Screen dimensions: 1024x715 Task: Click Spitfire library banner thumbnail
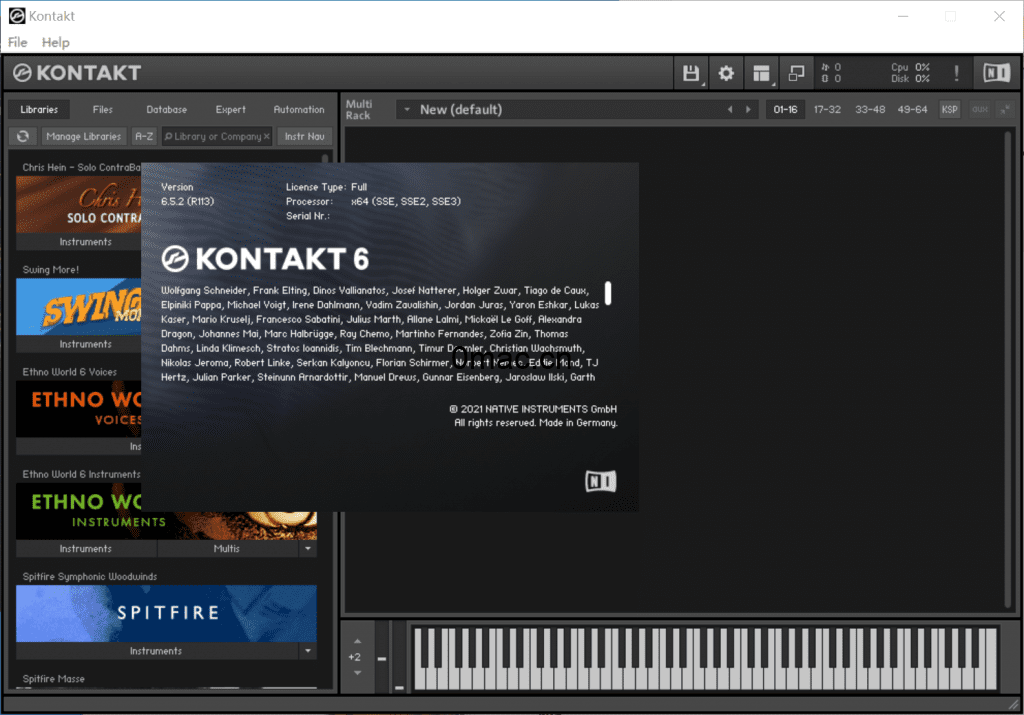coord(167,613)
